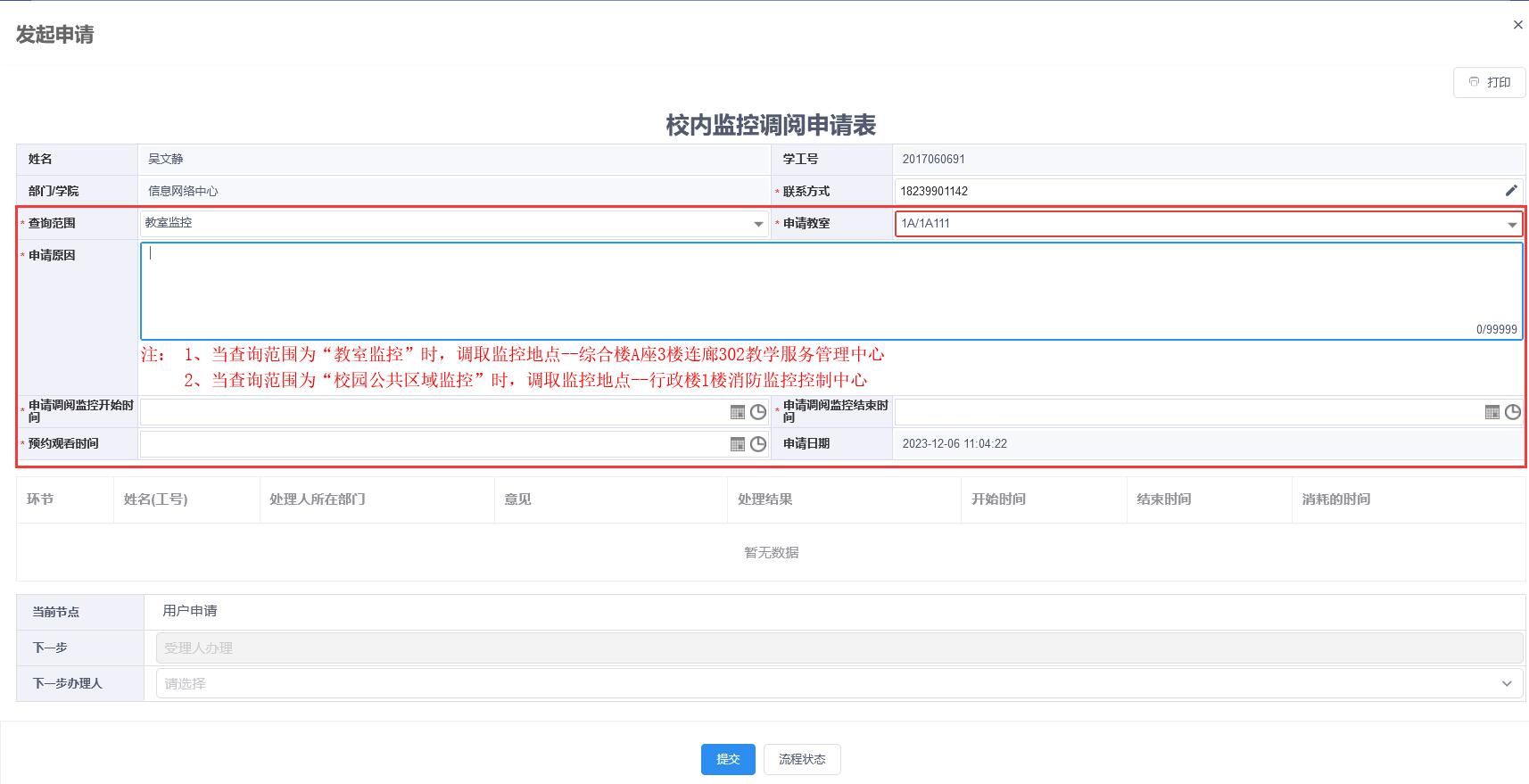Screen dimensions: 1529x784
Task: Click pencil edit icon in 联系方式 field
Action: (1511, 191)
